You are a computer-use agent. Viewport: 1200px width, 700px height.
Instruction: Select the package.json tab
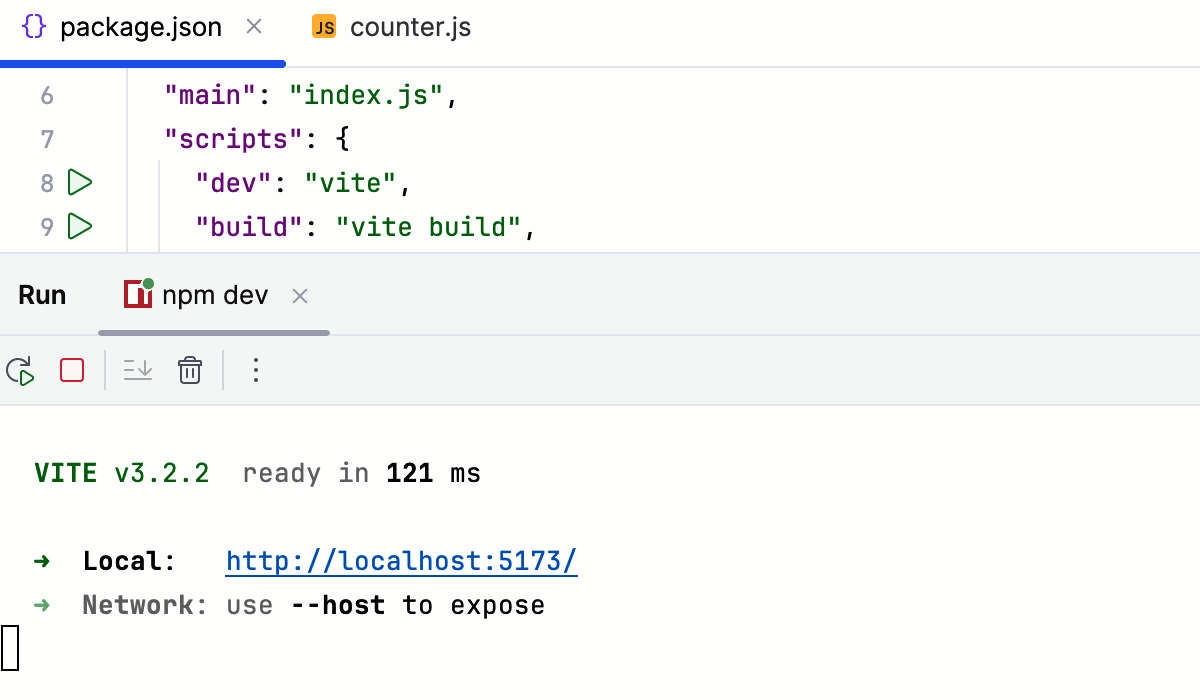[140, 27]
